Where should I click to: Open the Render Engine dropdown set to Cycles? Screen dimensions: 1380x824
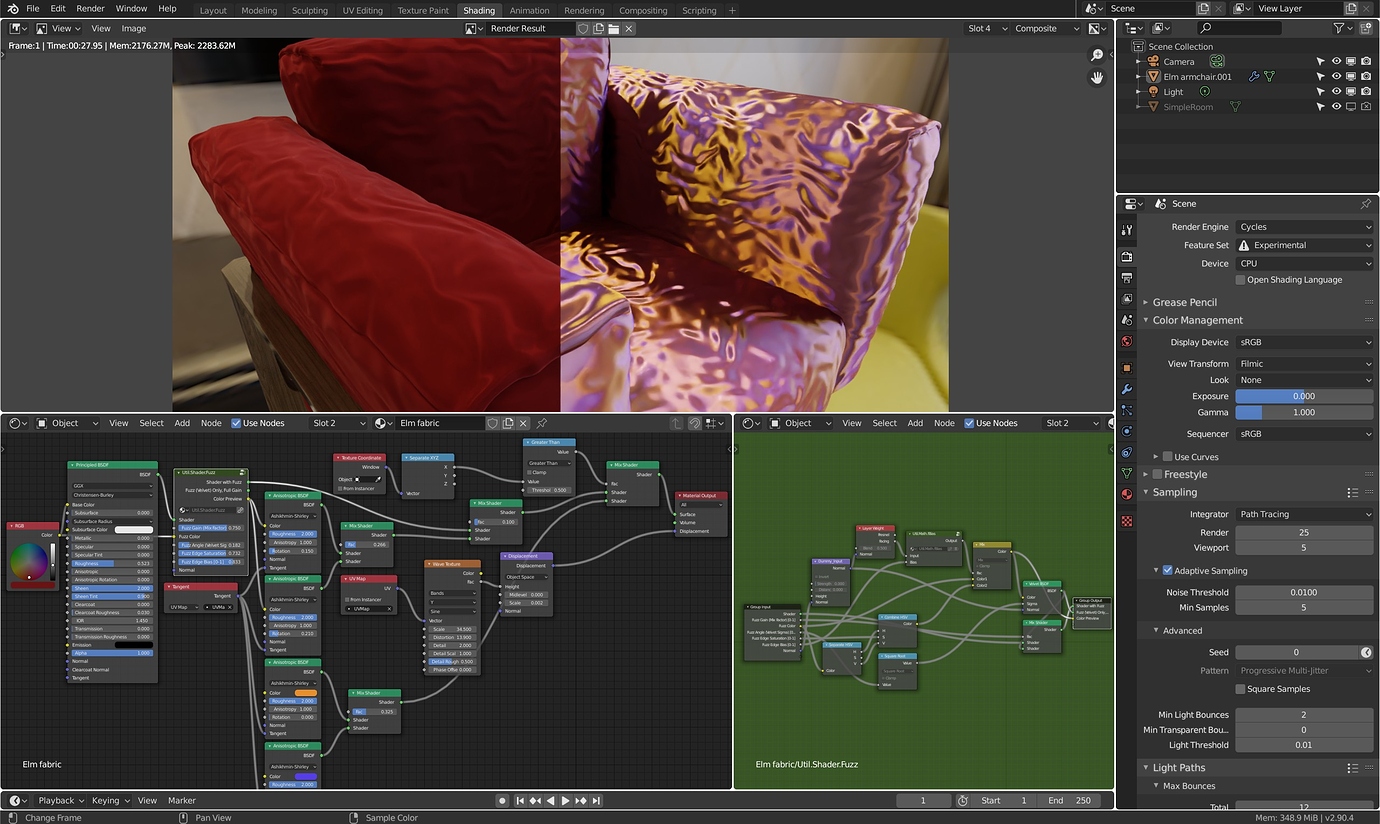(x=1303, y=227)
